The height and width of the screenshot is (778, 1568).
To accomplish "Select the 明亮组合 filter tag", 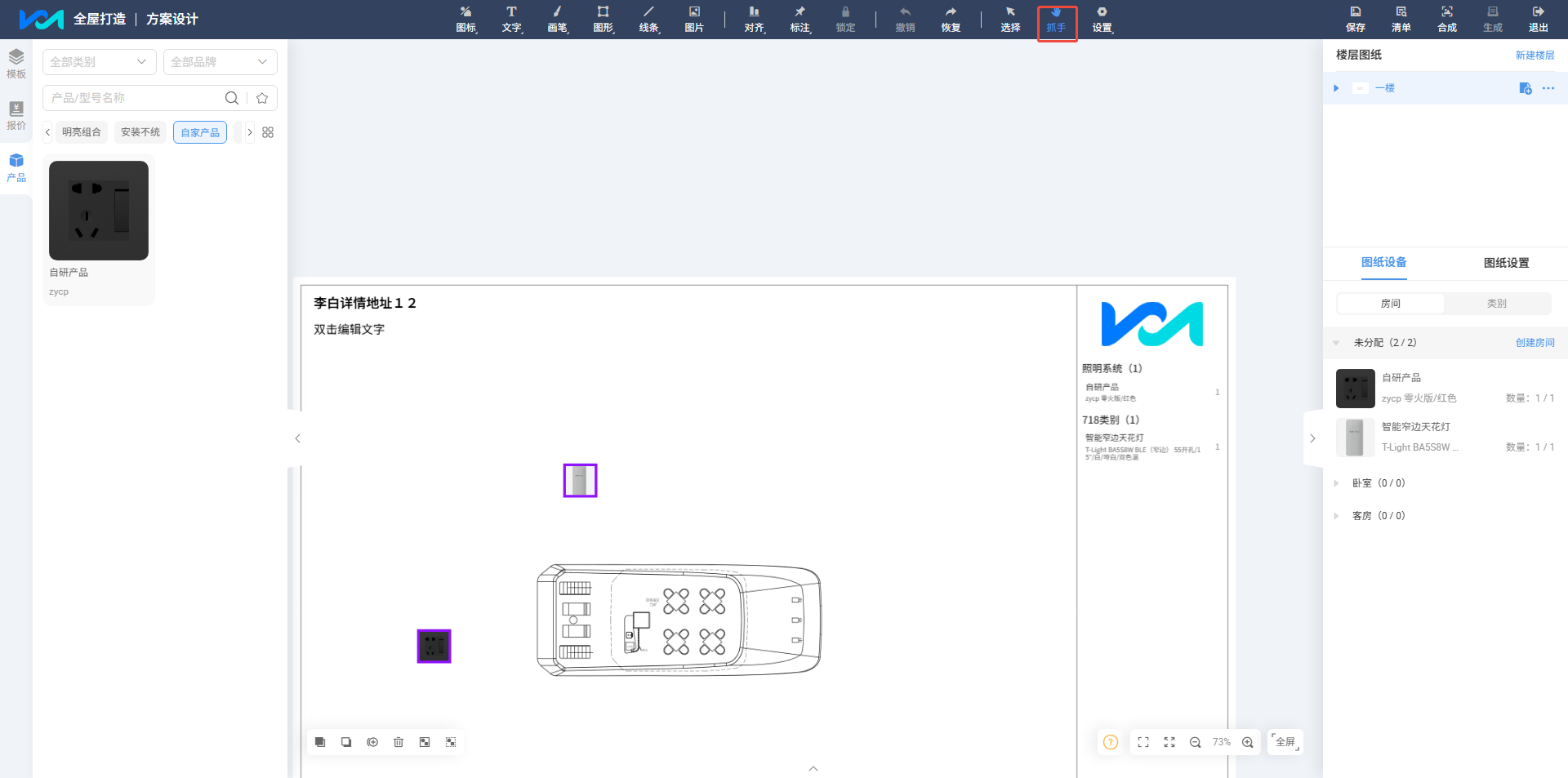I will pos(82,132).
